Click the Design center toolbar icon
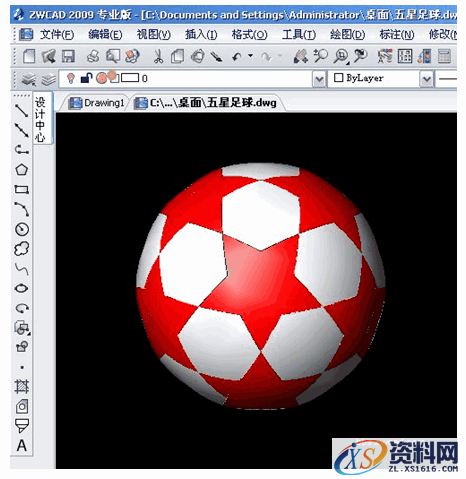466x479 pixels. pos(405,56)
